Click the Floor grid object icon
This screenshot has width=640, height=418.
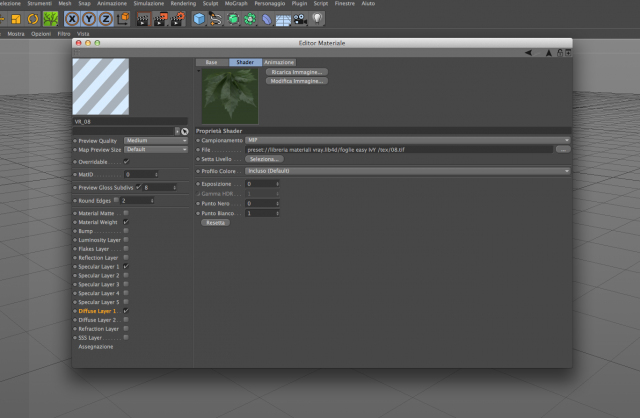pos(283,20)
